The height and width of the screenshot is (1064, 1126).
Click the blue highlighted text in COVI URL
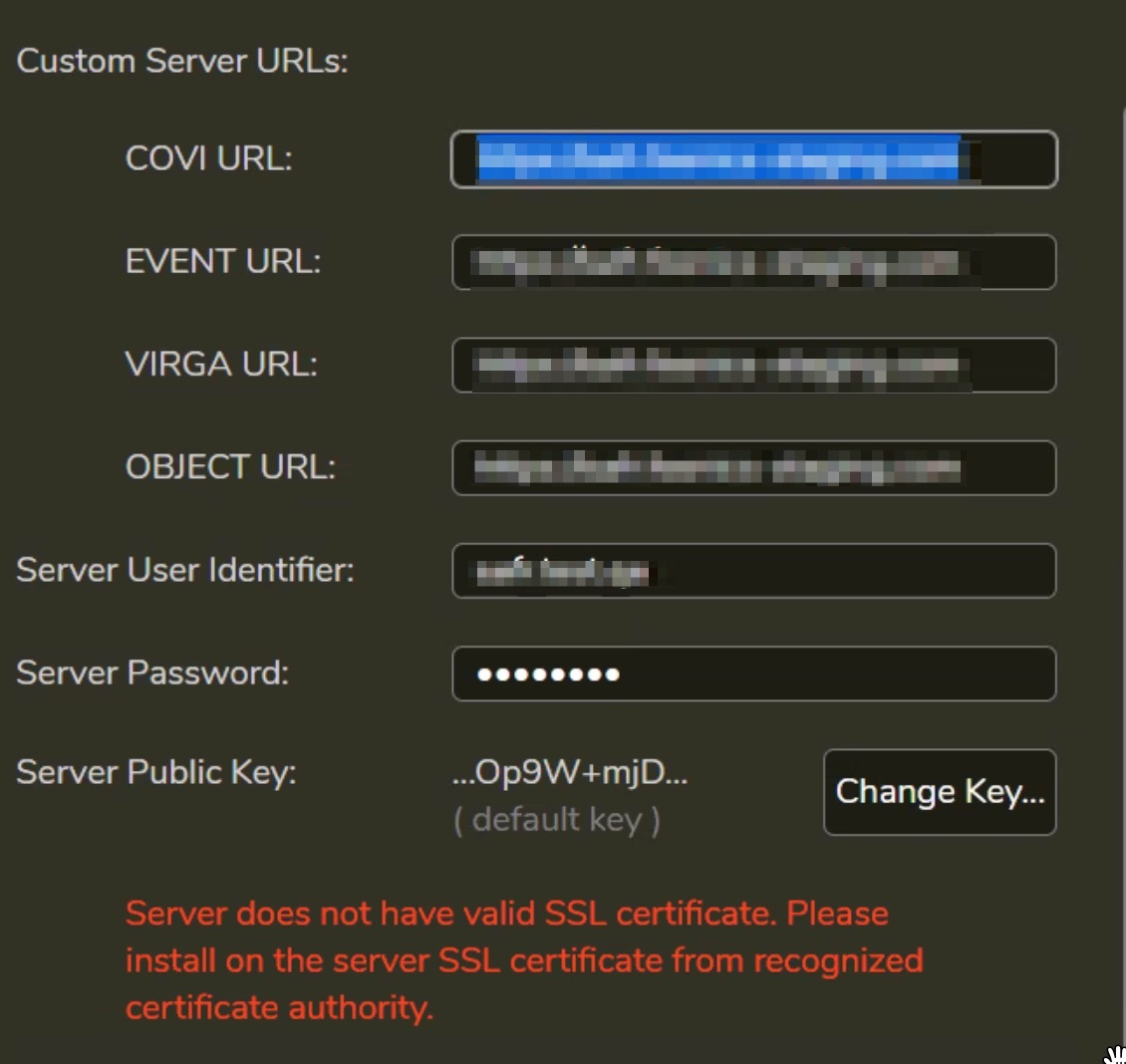click(717, 159)
